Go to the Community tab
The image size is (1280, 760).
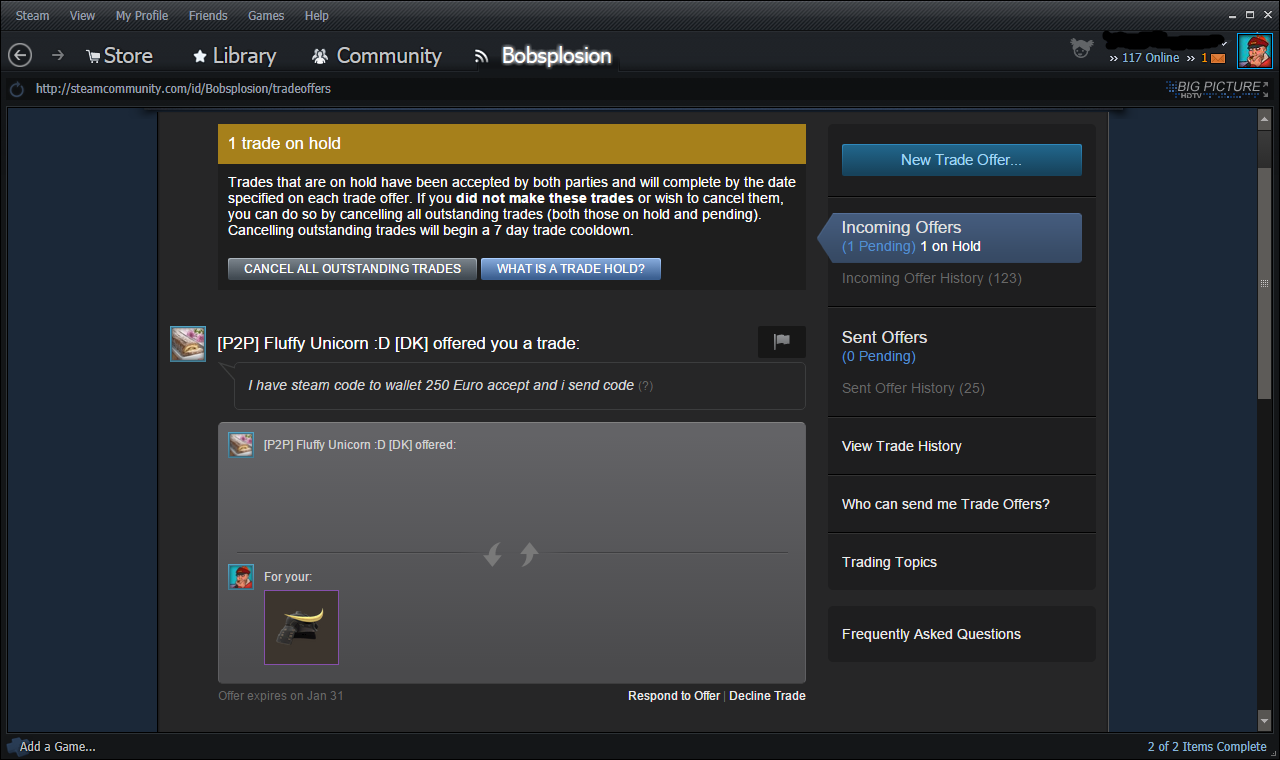coord(376,56)
